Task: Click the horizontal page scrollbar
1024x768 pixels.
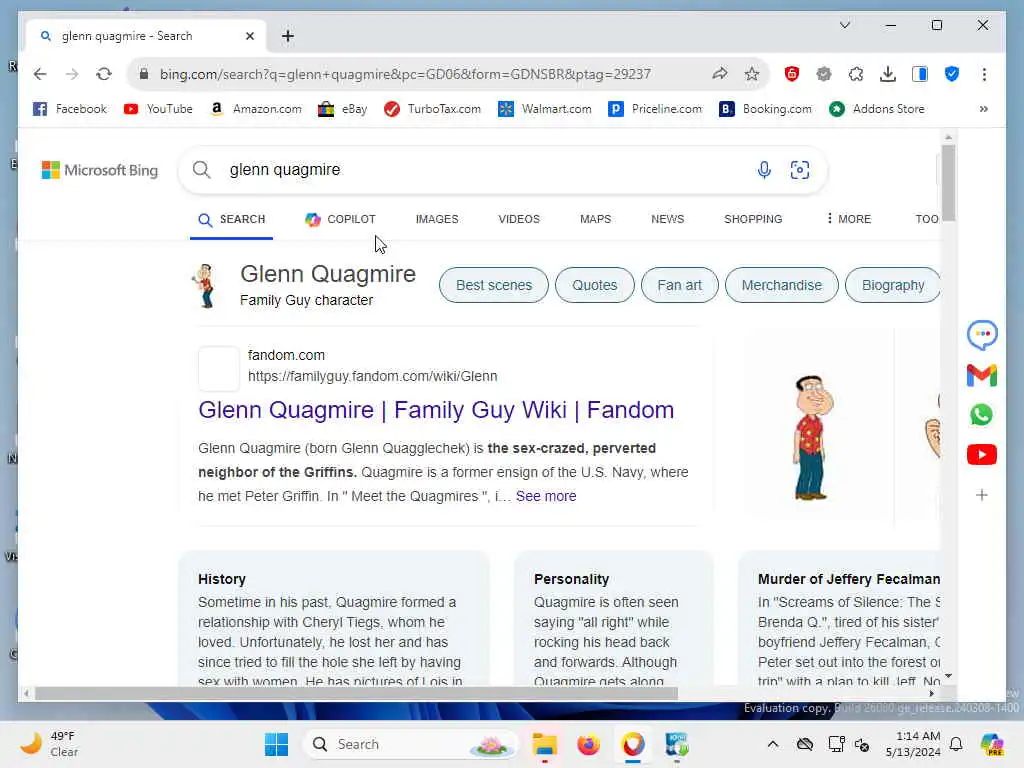Action: pos(356,694)
